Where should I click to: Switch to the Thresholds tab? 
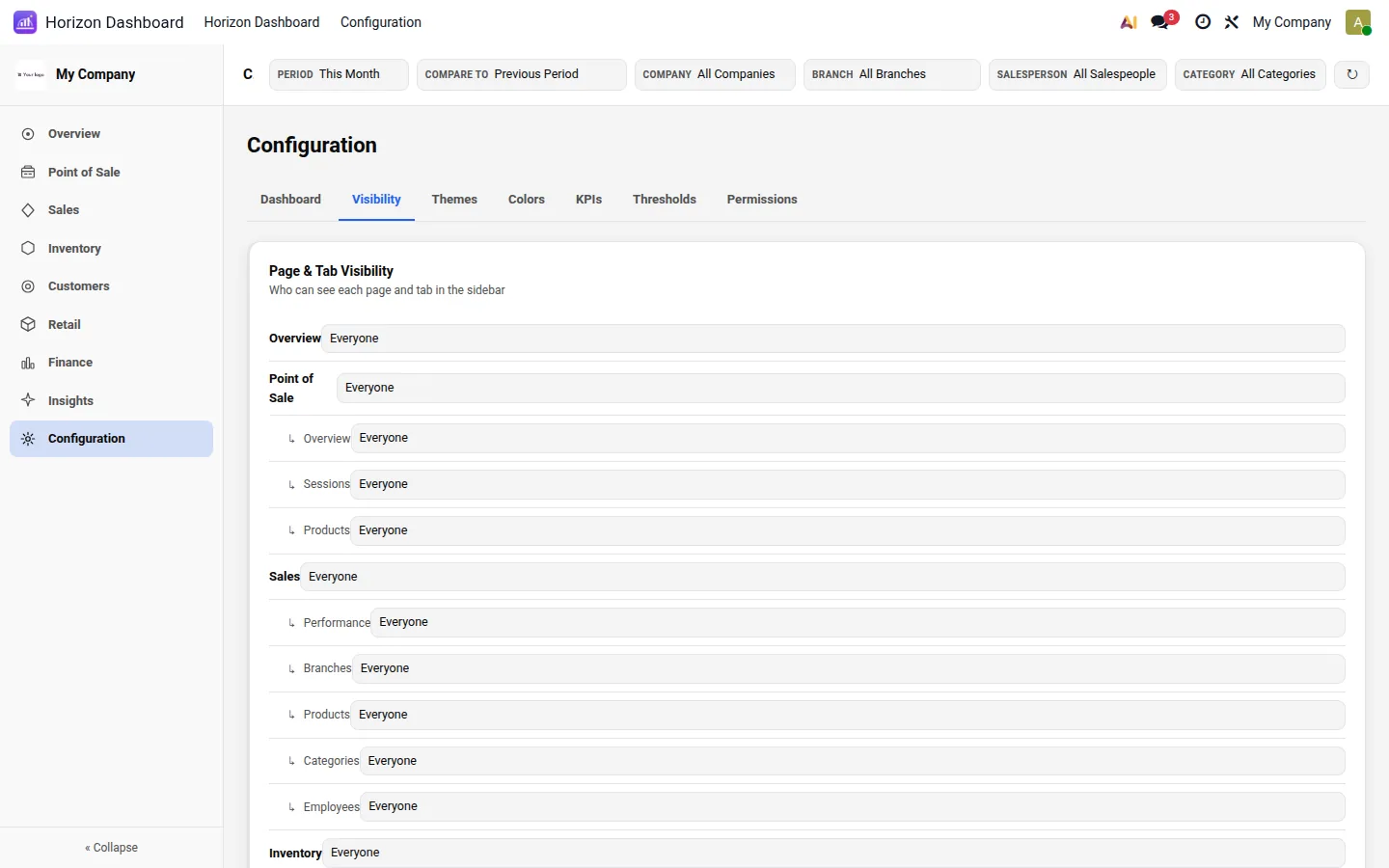click(665, 200)
